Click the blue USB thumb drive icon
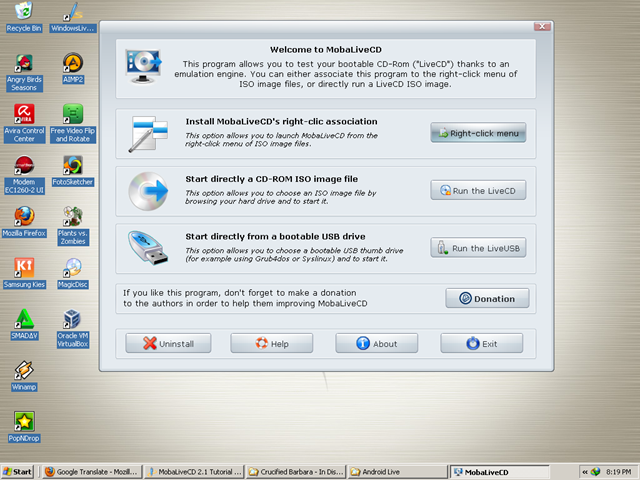 pyautogui.click(x=148, y=248)
